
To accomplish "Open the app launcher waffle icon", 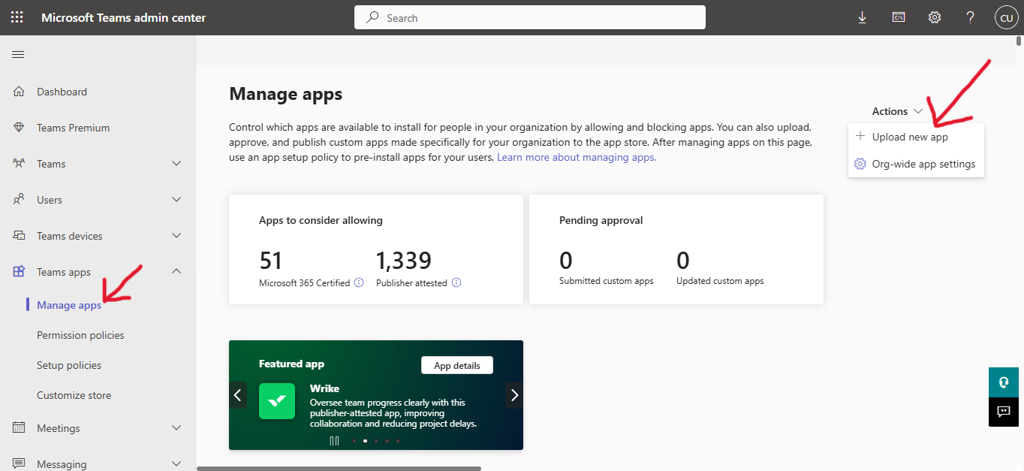I will point(18,18).
